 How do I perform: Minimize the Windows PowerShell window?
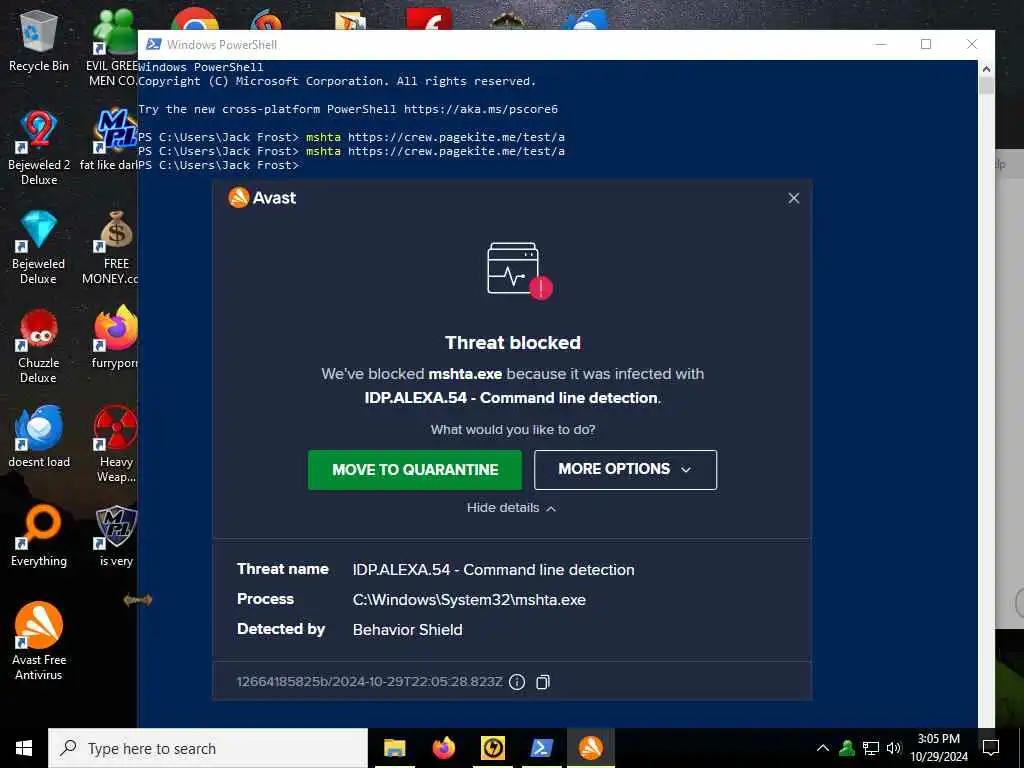tap(881, 44)
